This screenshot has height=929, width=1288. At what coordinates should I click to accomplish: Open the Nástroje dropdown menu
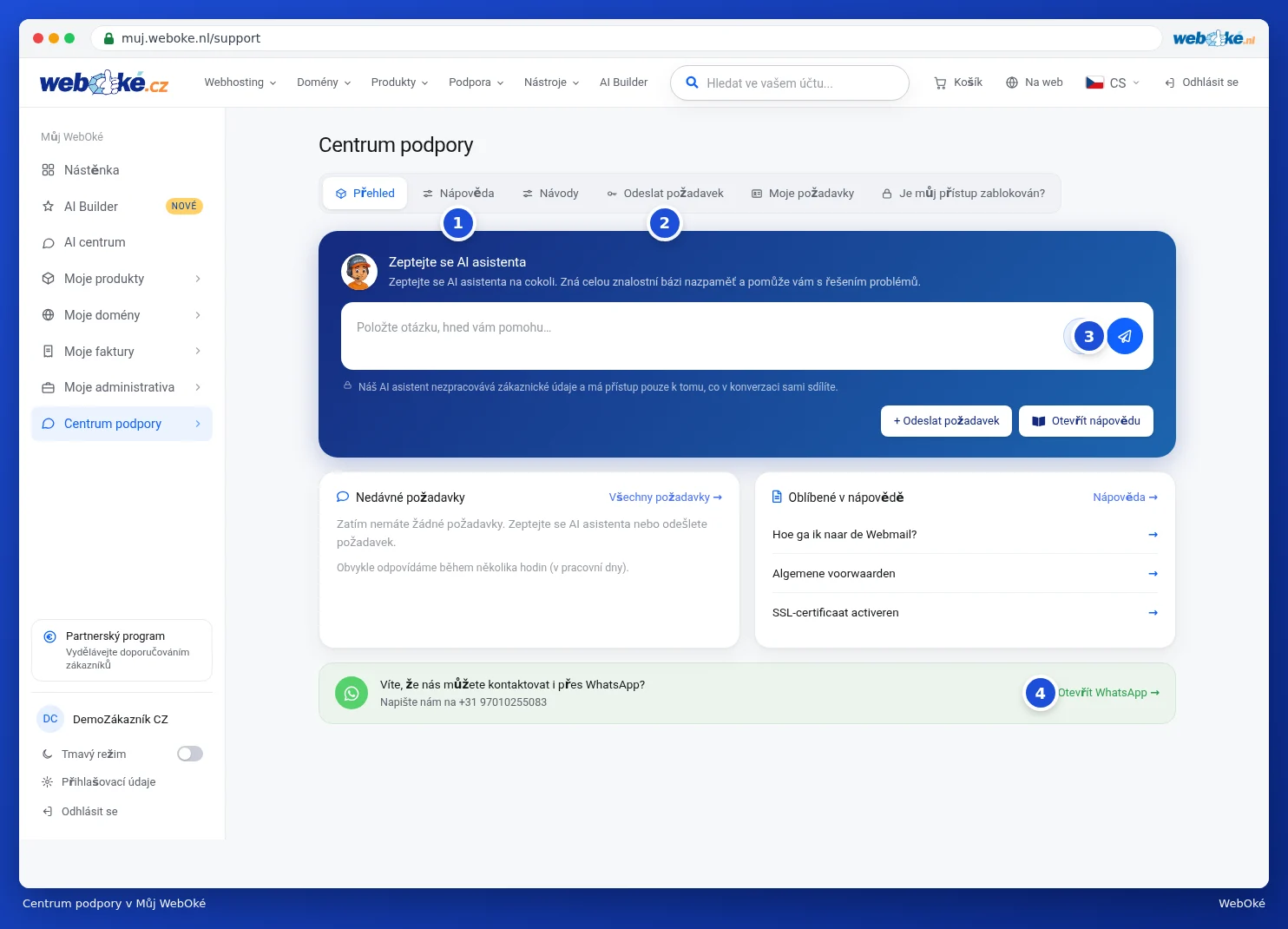click(x=551, y=82)
